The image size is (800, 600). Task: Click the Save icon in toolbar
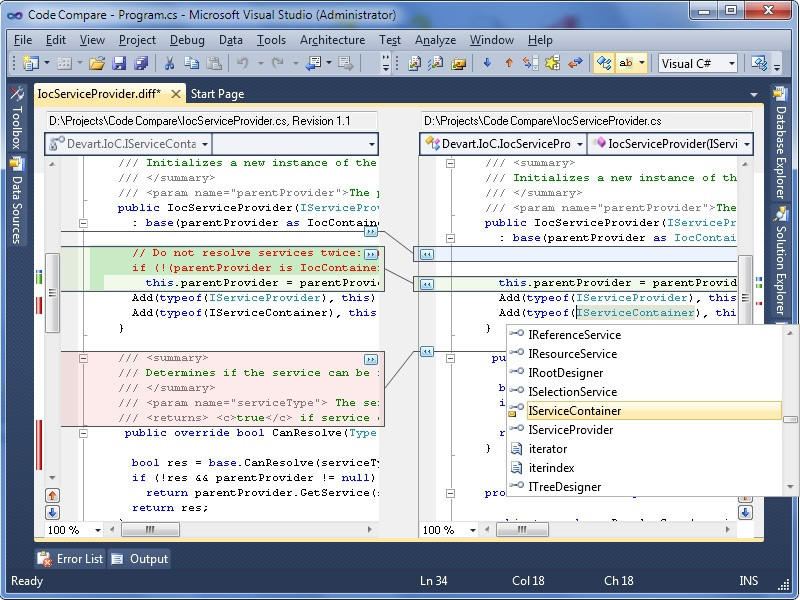pyautogui.click(x=119, y=63)
